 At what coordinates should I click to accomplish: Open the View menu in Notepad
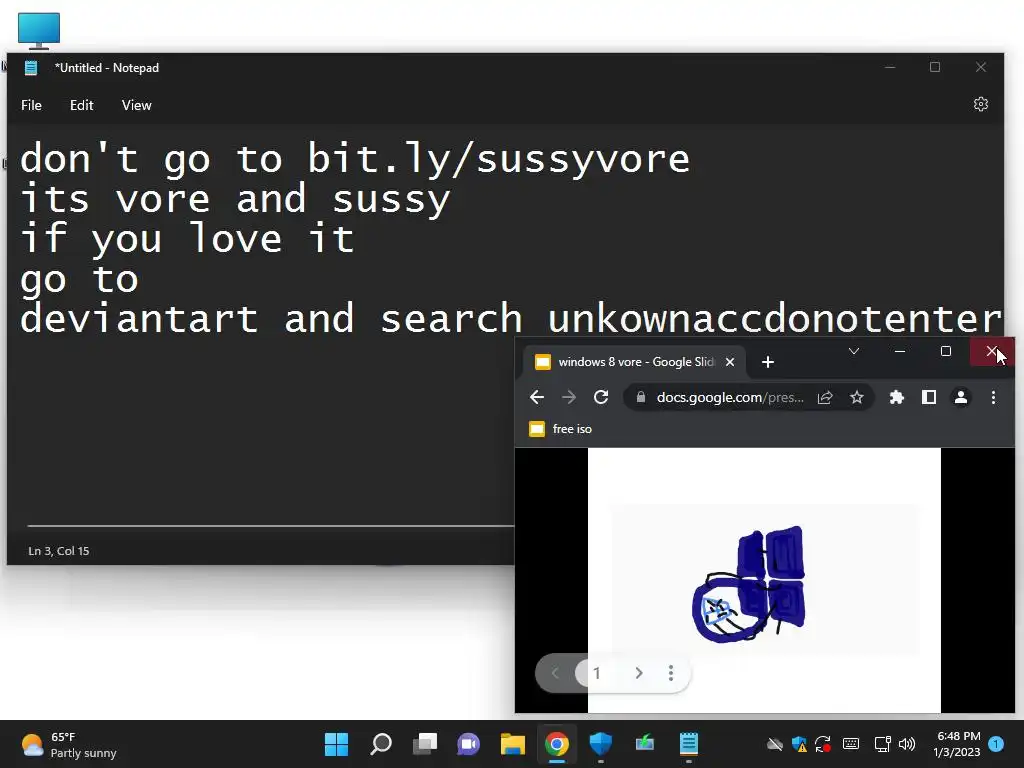coord(136,105)
